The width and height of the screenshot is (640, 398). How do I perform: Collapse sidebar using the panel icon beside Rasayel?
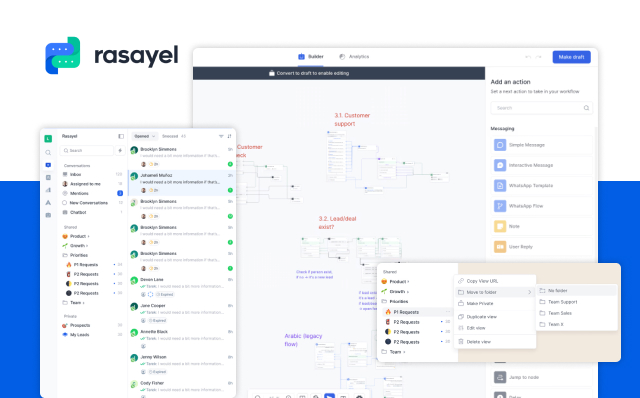pyautogui.click(x=121, y=136)
